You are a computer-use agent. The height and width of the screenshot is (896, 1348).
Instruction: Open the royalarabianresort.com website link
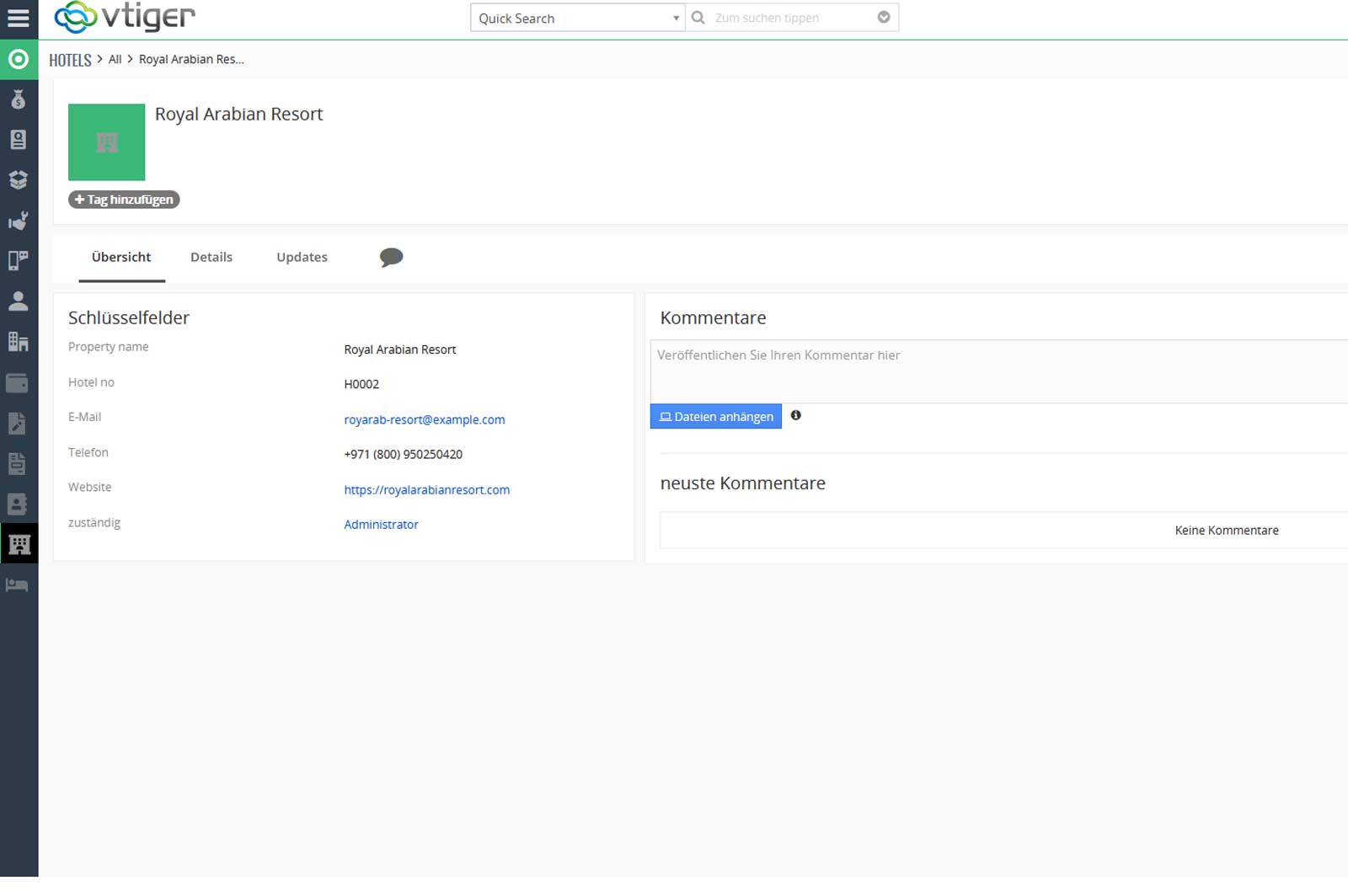click(x=426, y=490)
